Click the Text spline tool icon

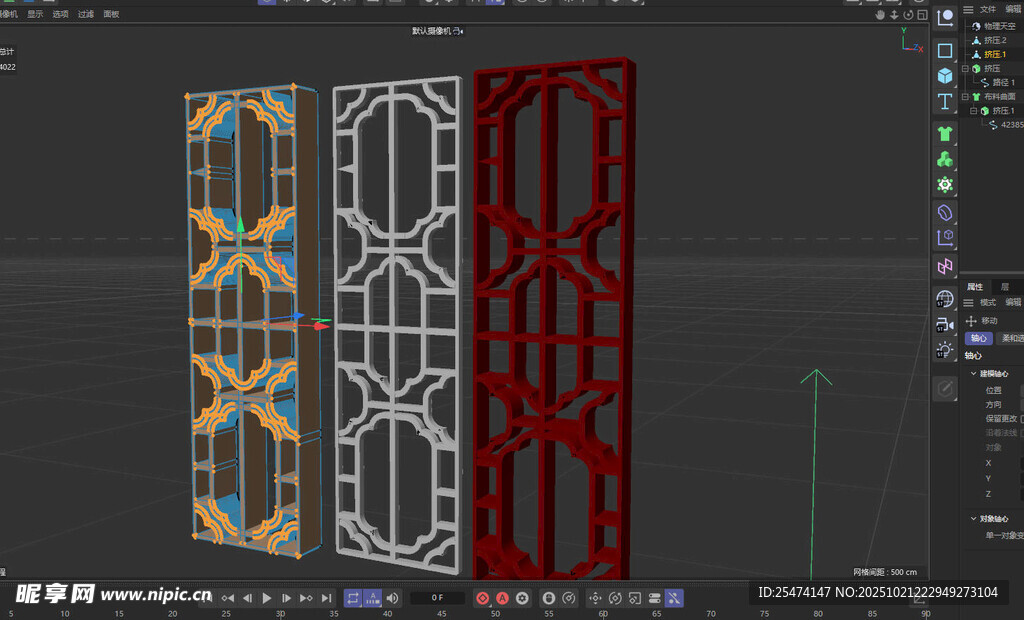tap(945, 102)
